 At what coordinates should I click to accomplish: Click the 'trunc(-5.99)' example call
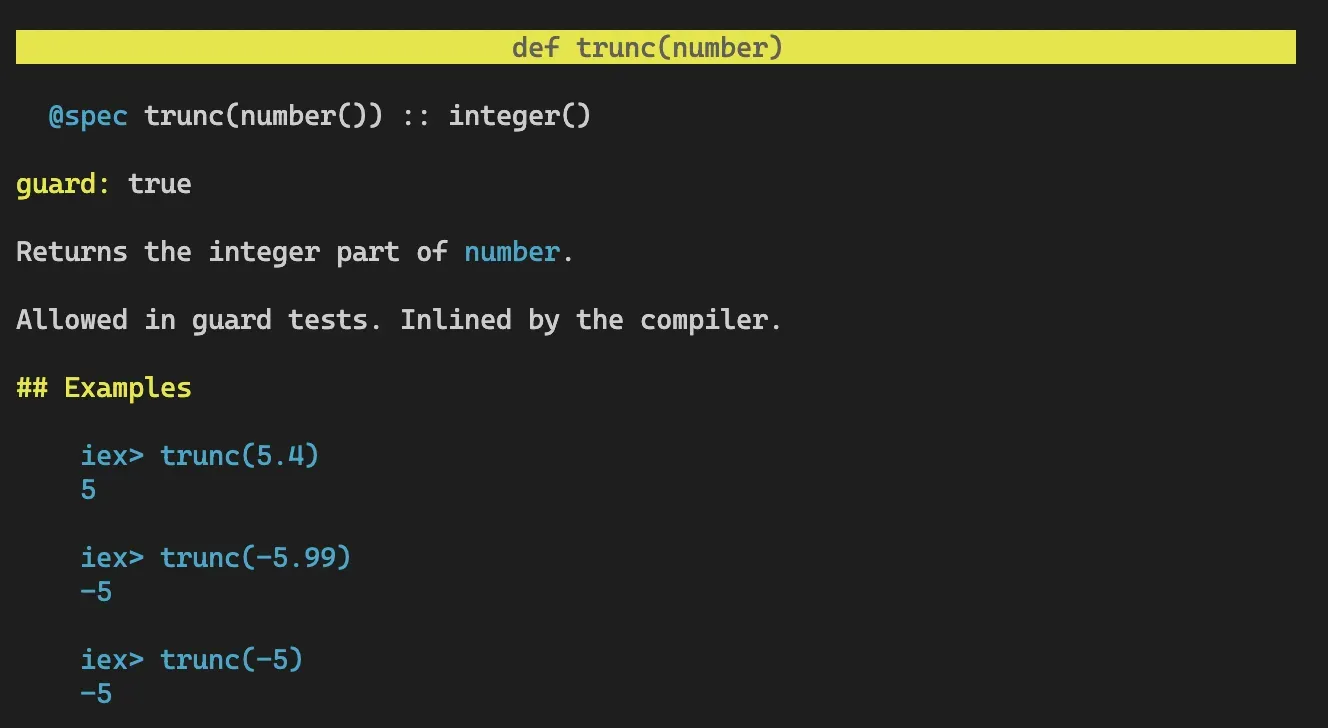click(256, 557)
